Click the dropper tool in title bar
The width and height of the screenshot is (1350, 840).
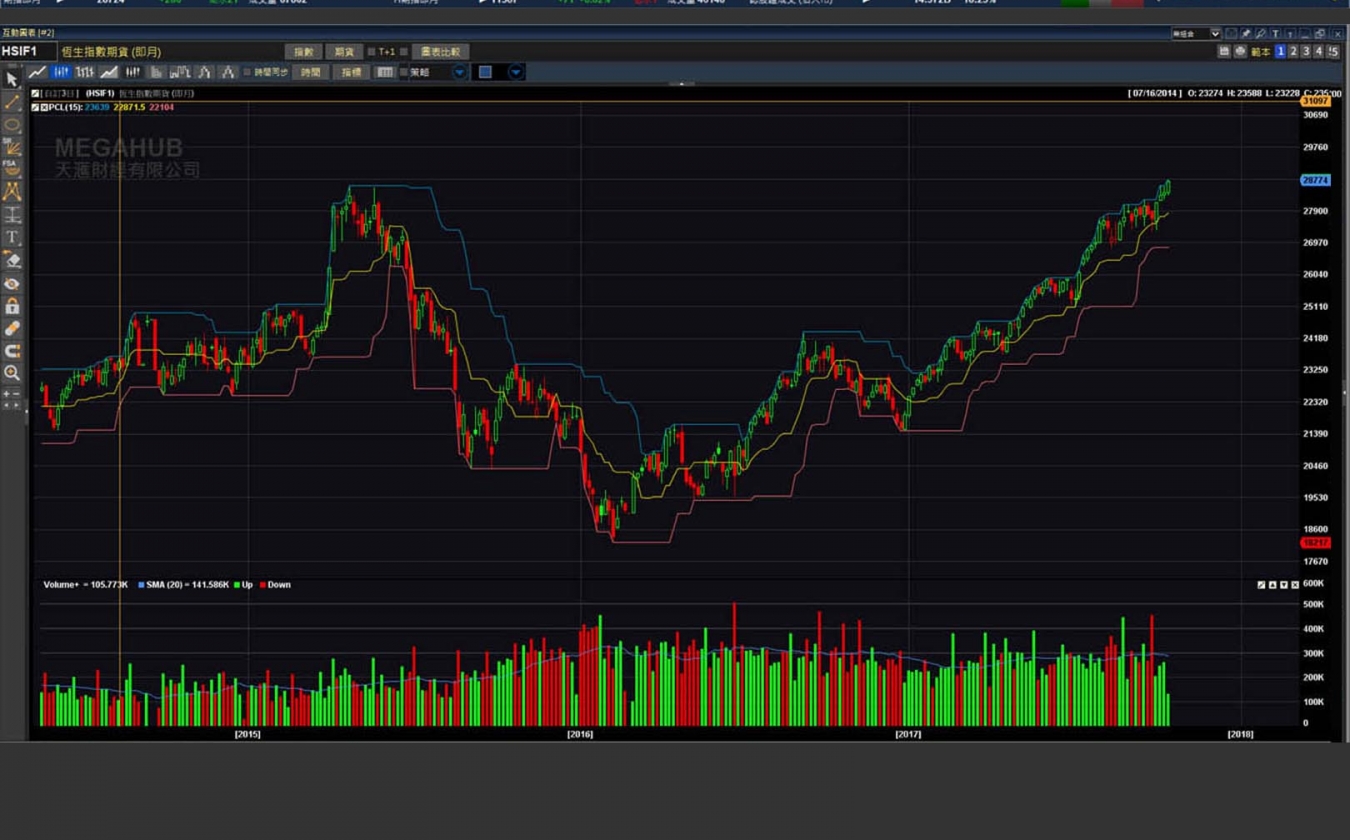pos(1260,34)
